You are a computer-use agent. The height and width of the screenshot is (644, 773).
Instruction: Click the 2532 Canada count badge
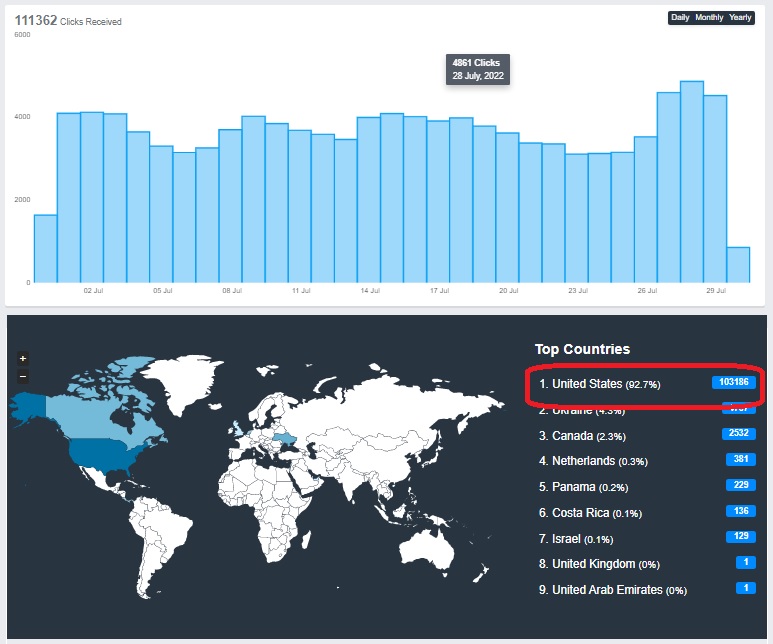click(x=741, y=434)
